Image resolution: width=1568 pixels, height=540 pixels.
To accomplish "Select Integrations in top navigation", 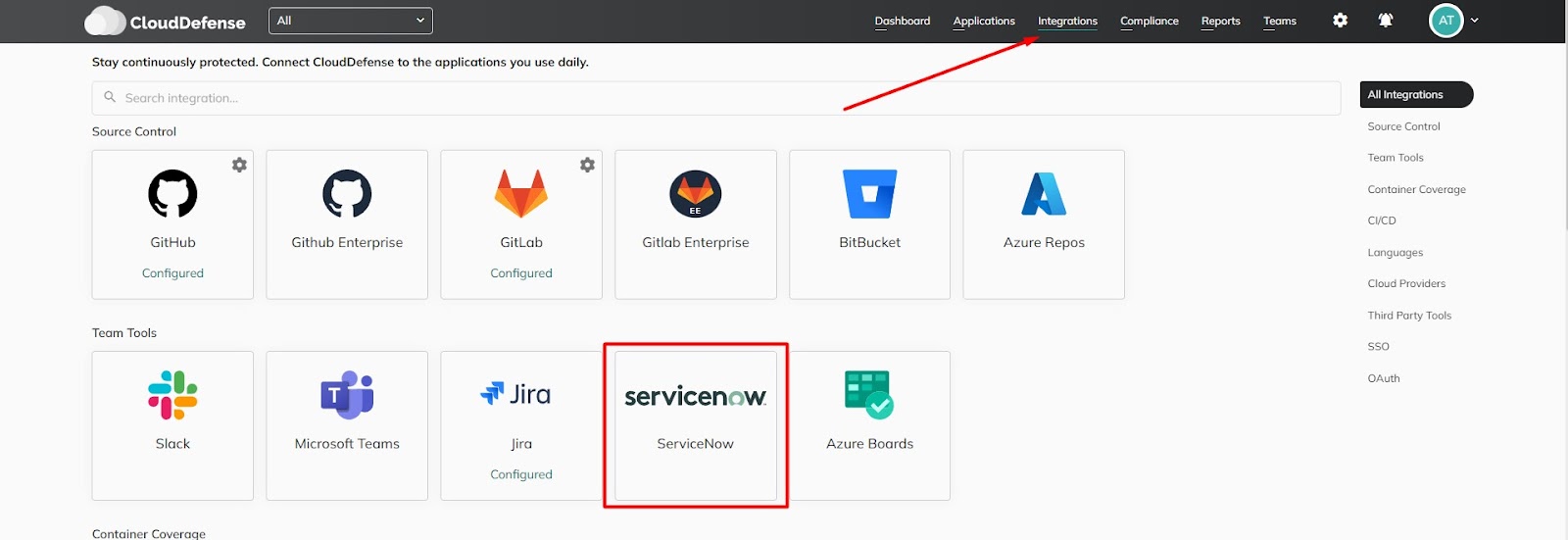I will pyautogui.click(x=1067, y=21).
